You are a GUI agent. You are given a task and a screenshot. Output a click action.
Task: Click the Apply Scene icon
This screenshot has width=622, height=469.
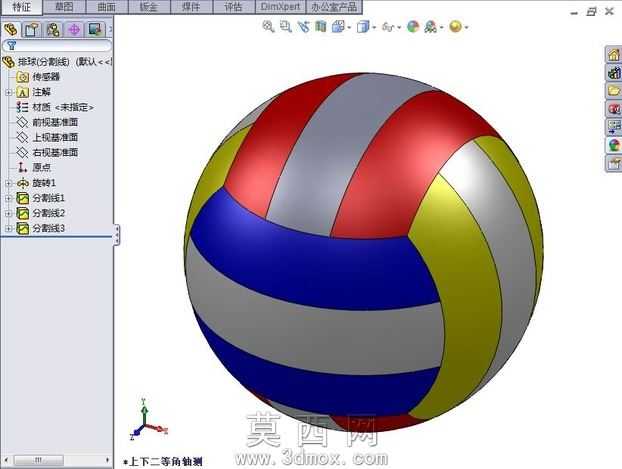(x=430, y=27)
